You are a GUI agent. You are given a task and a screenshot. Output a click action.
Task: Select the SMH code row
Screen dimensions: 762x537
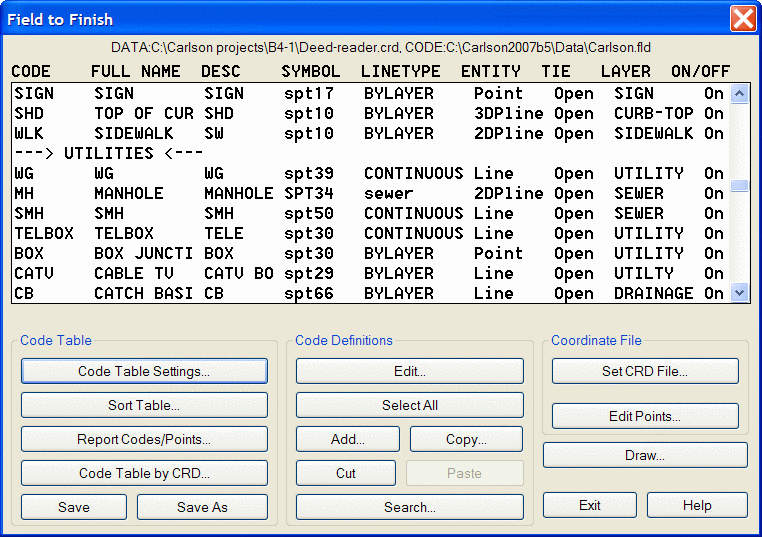pos(369,213)
